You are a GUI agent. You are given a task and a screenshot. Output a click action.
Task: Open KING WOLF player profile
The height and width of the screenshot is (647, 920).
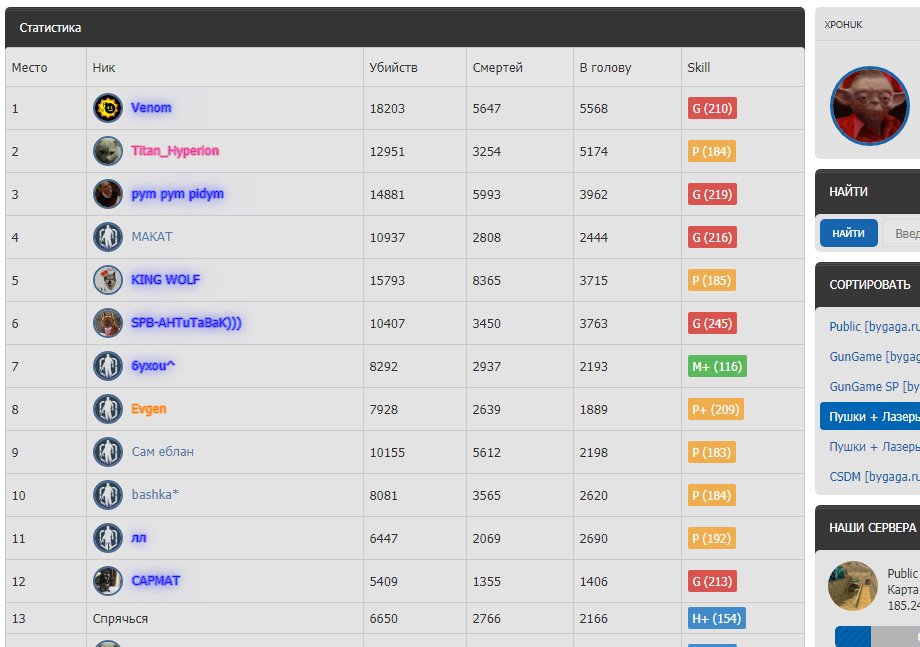[x=165, y=280]
